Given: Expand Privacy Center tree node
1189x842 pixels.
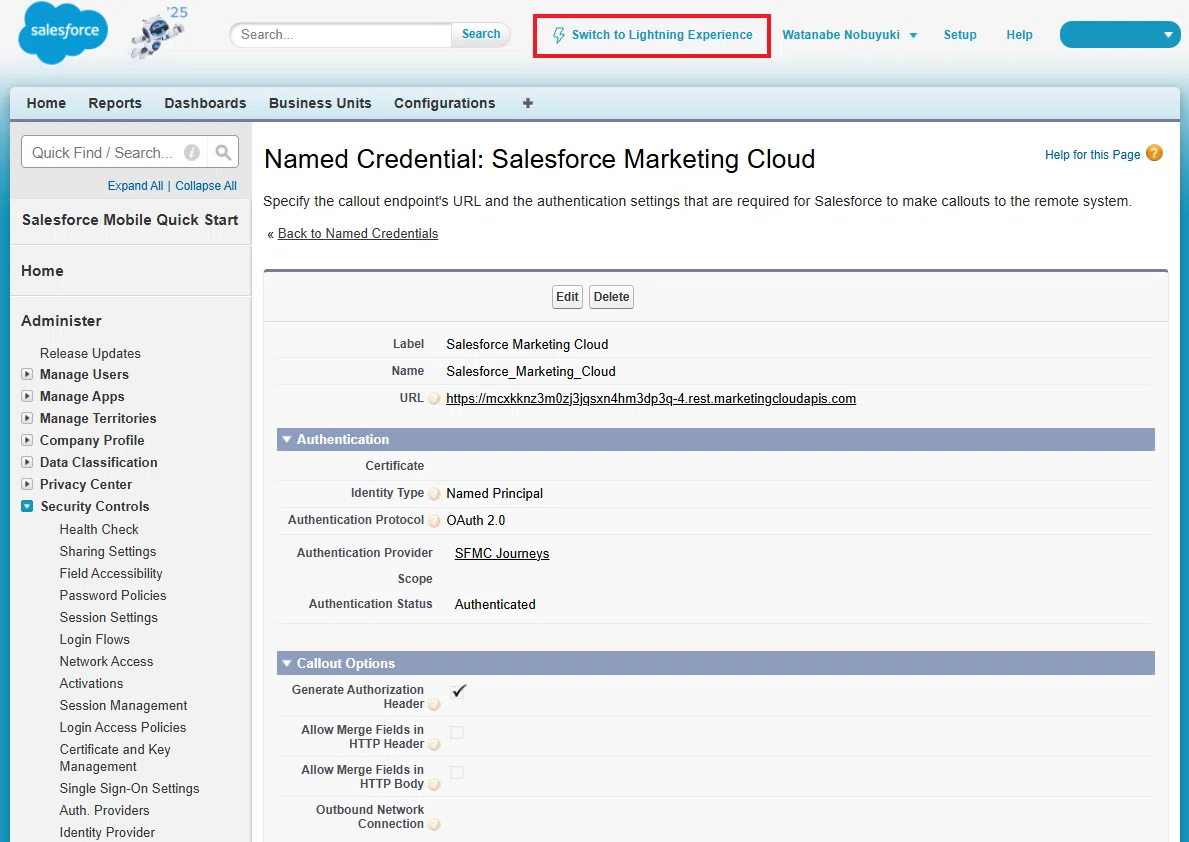Looking at the screenshot, I should [x=27, y=484].
